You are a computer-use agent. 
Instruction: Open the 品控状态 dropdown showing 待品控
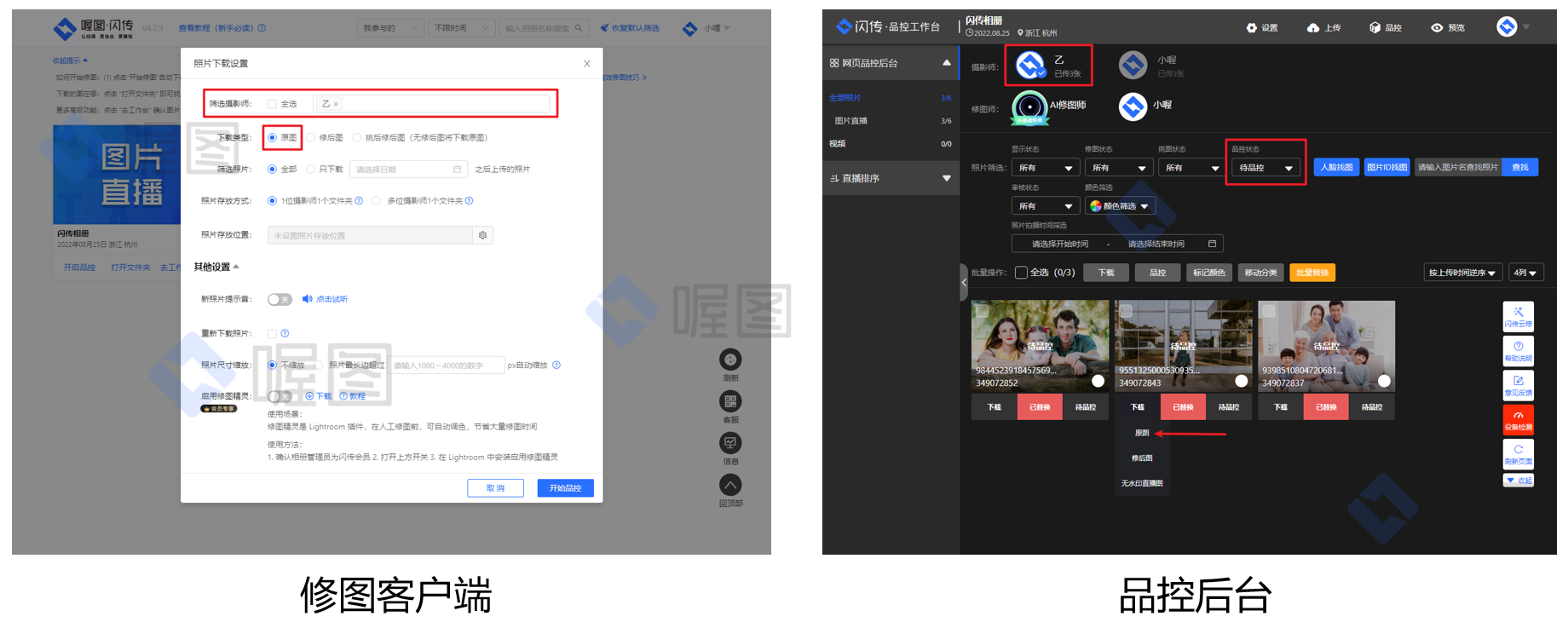pos(1265,168)
